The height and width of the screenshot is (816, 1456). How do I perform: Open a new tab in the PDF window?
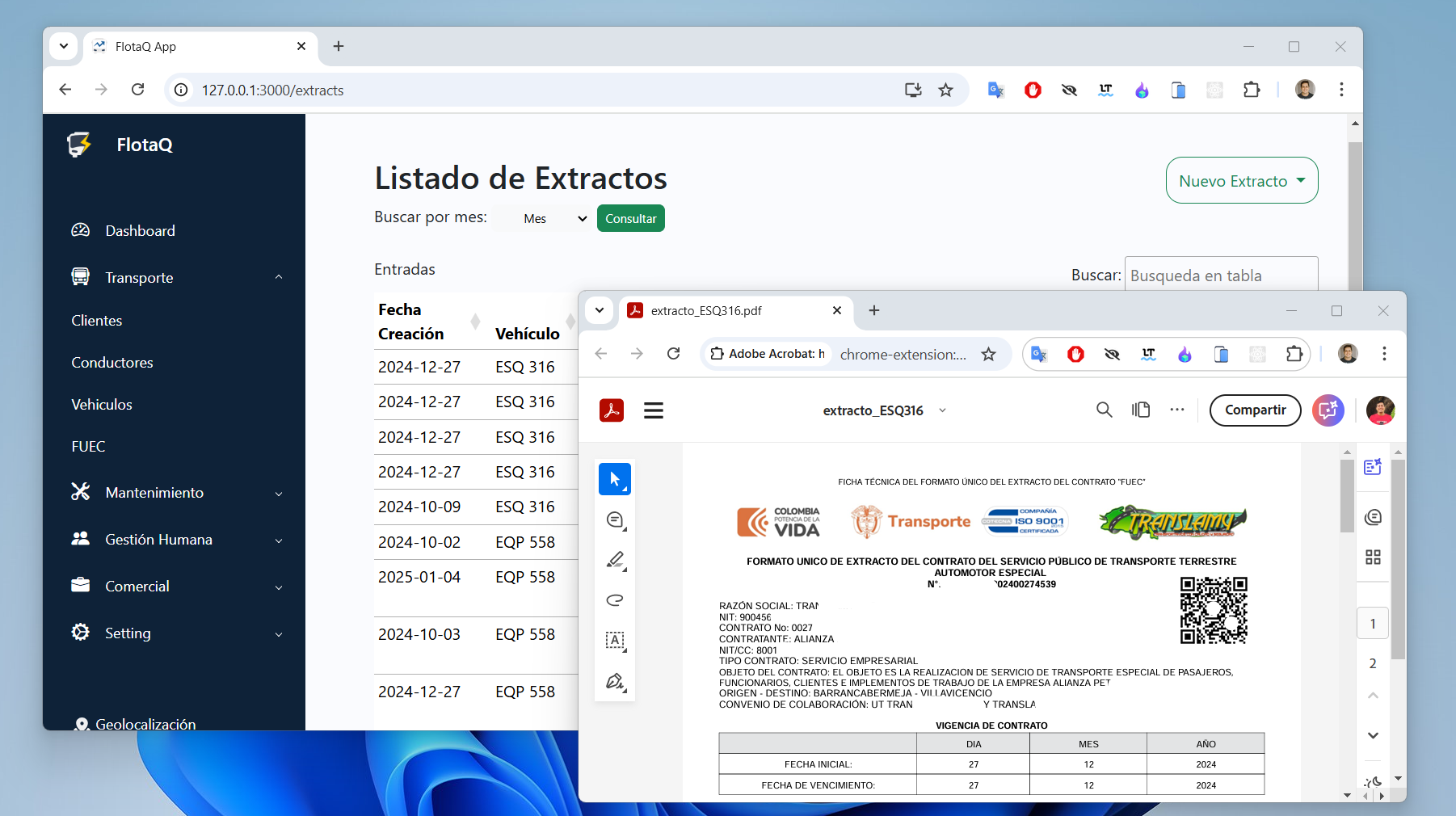click(874, 310)
